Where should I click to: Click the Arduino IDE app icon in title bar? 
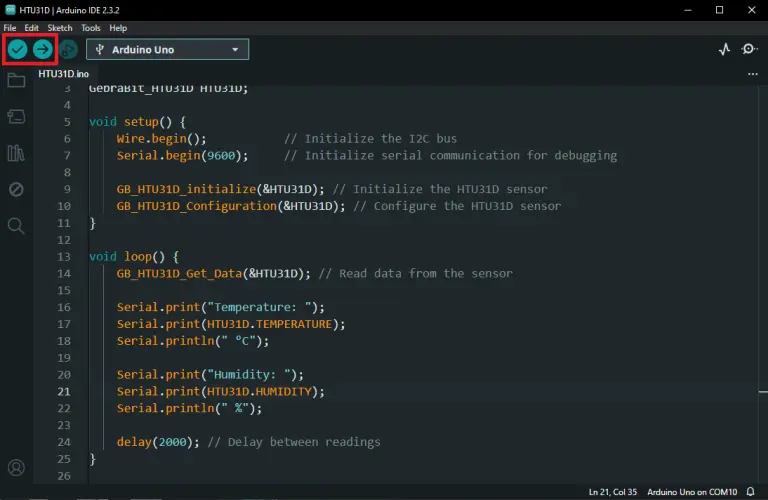click(x=10, y=10)
